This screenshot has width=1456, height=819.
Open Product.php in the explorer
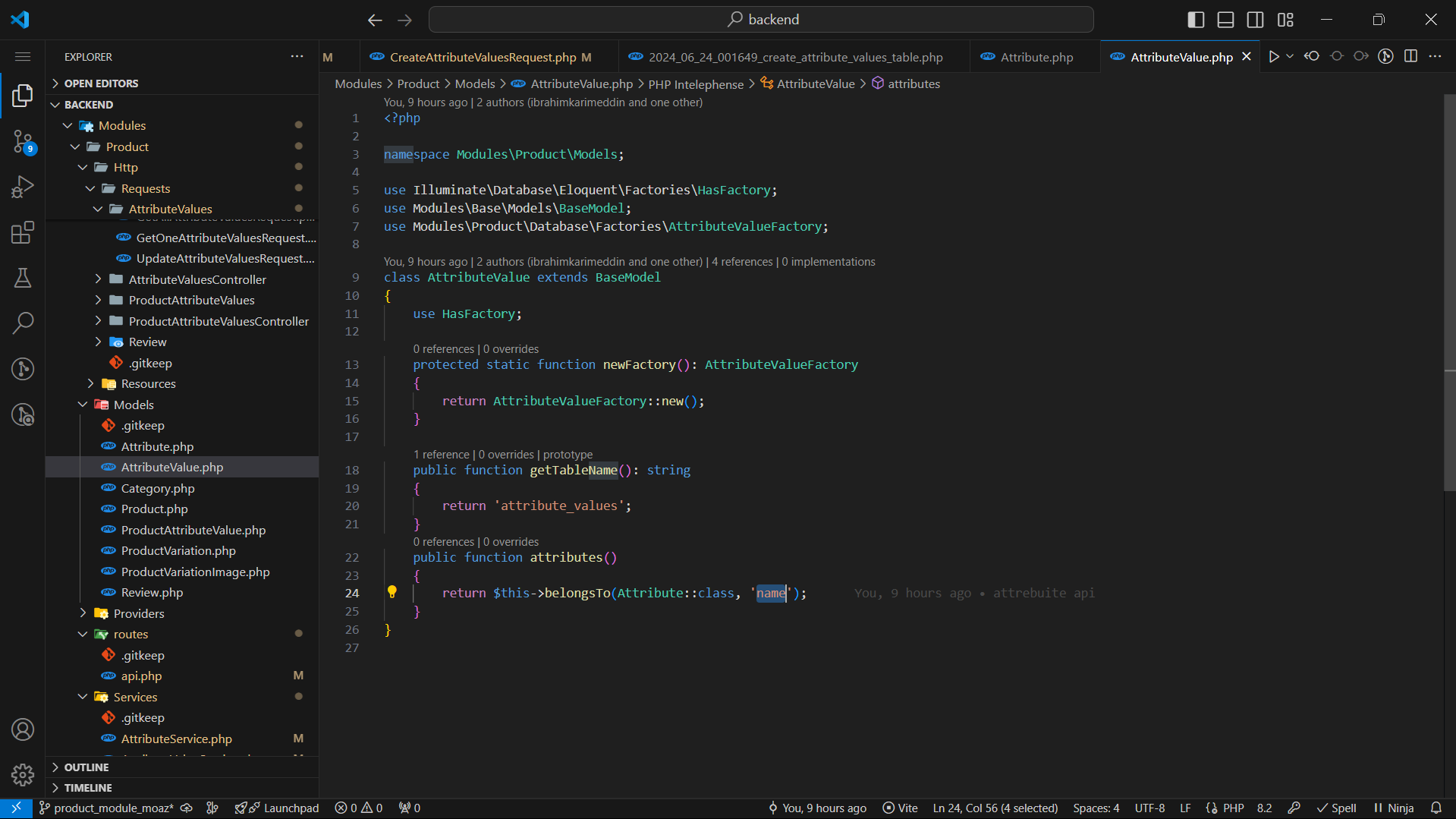154,509
